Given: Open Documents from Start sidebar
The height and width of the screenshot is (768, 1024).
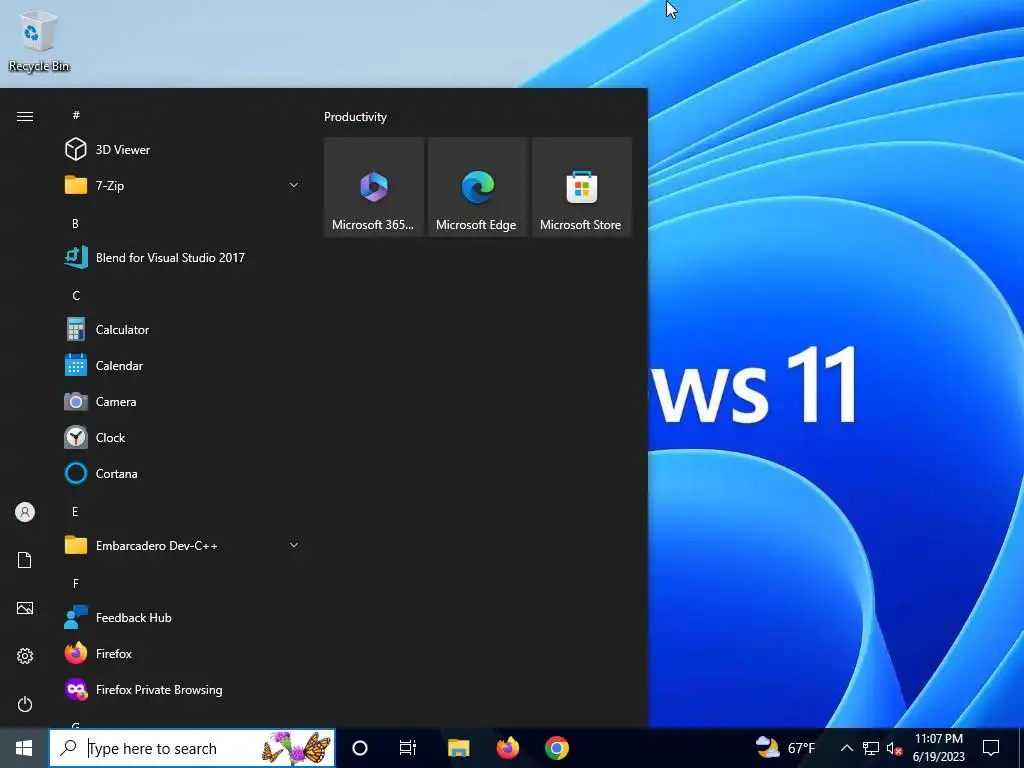Looking at the screenshot, I should pyautogui.click(x=25, y=560).
